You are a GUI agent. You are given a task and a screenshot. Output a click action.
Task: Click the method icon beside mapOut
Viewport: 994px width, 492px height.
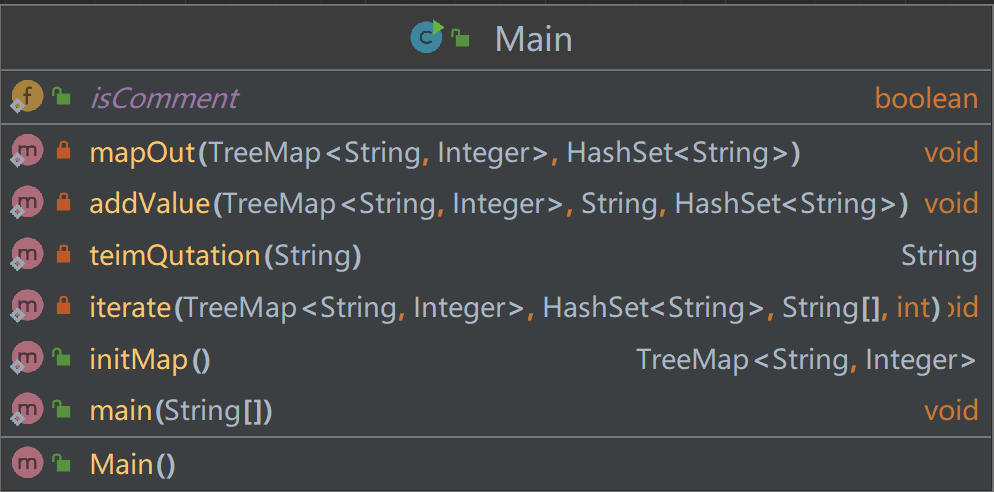point(27,153)
